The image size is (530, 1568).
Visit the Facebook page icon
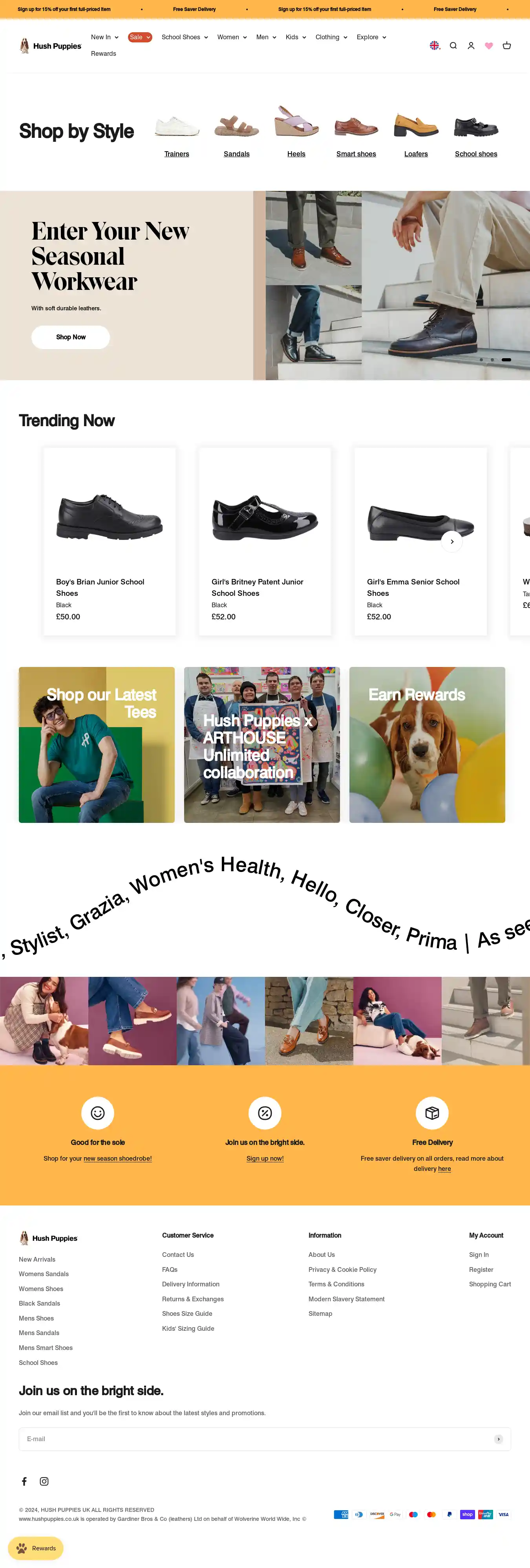(24, 1481)
